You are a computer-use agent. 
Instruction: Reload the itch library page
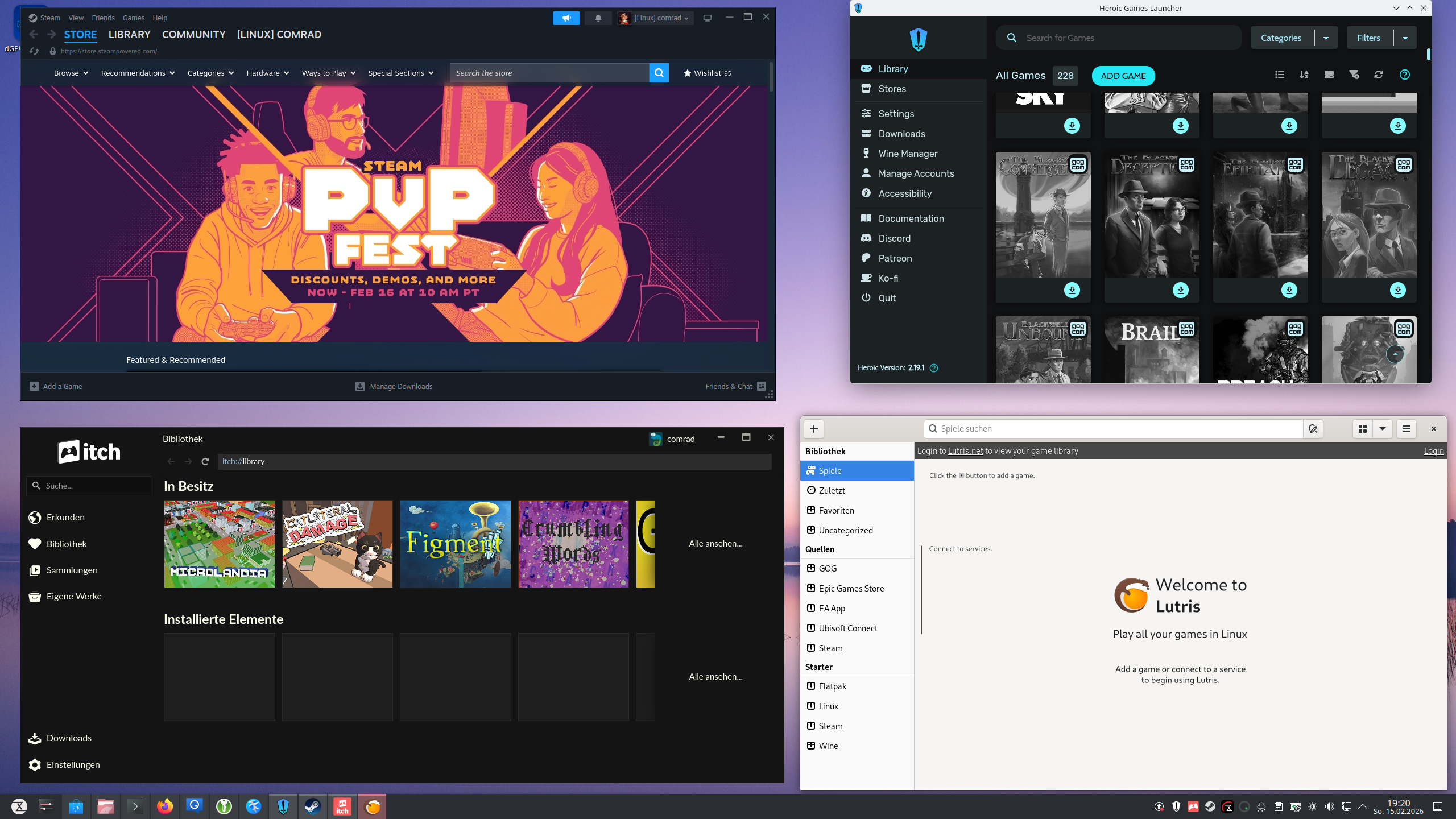205,461
